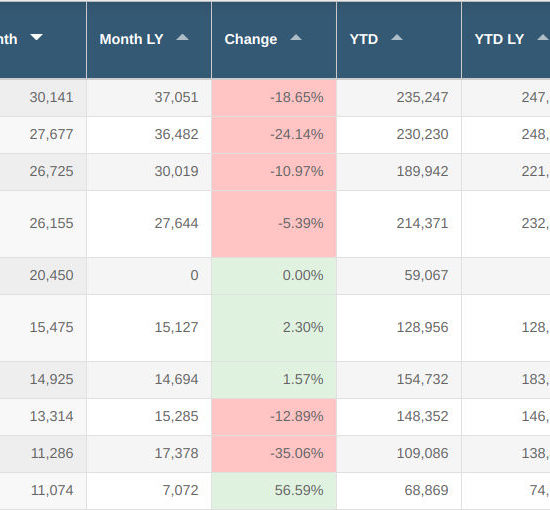
Task: Select the -35.06% change cell
Action: coord(274,454)
